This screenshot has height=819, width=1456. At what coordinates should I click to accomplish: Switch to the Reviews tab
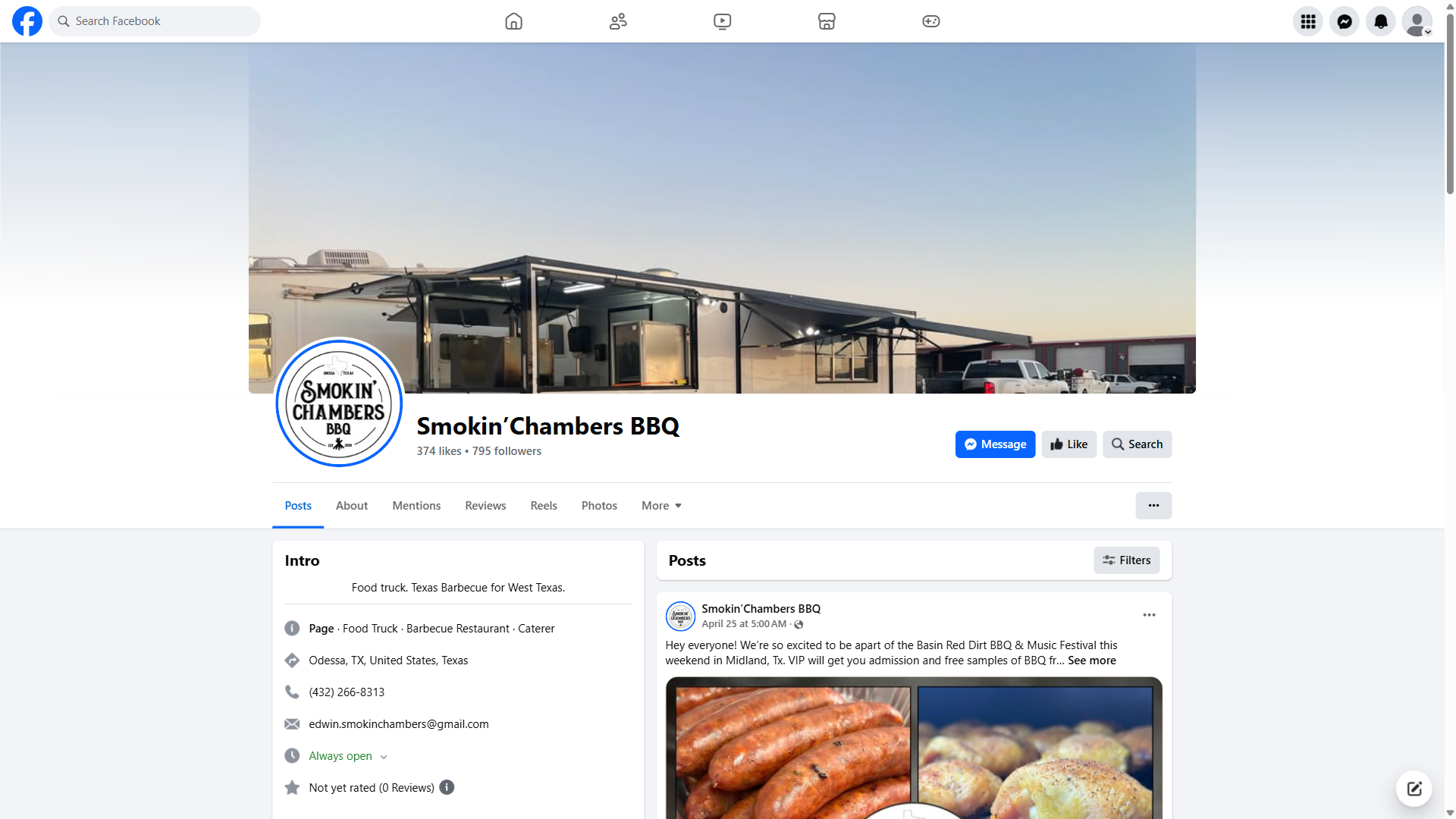tap(485, 506)
